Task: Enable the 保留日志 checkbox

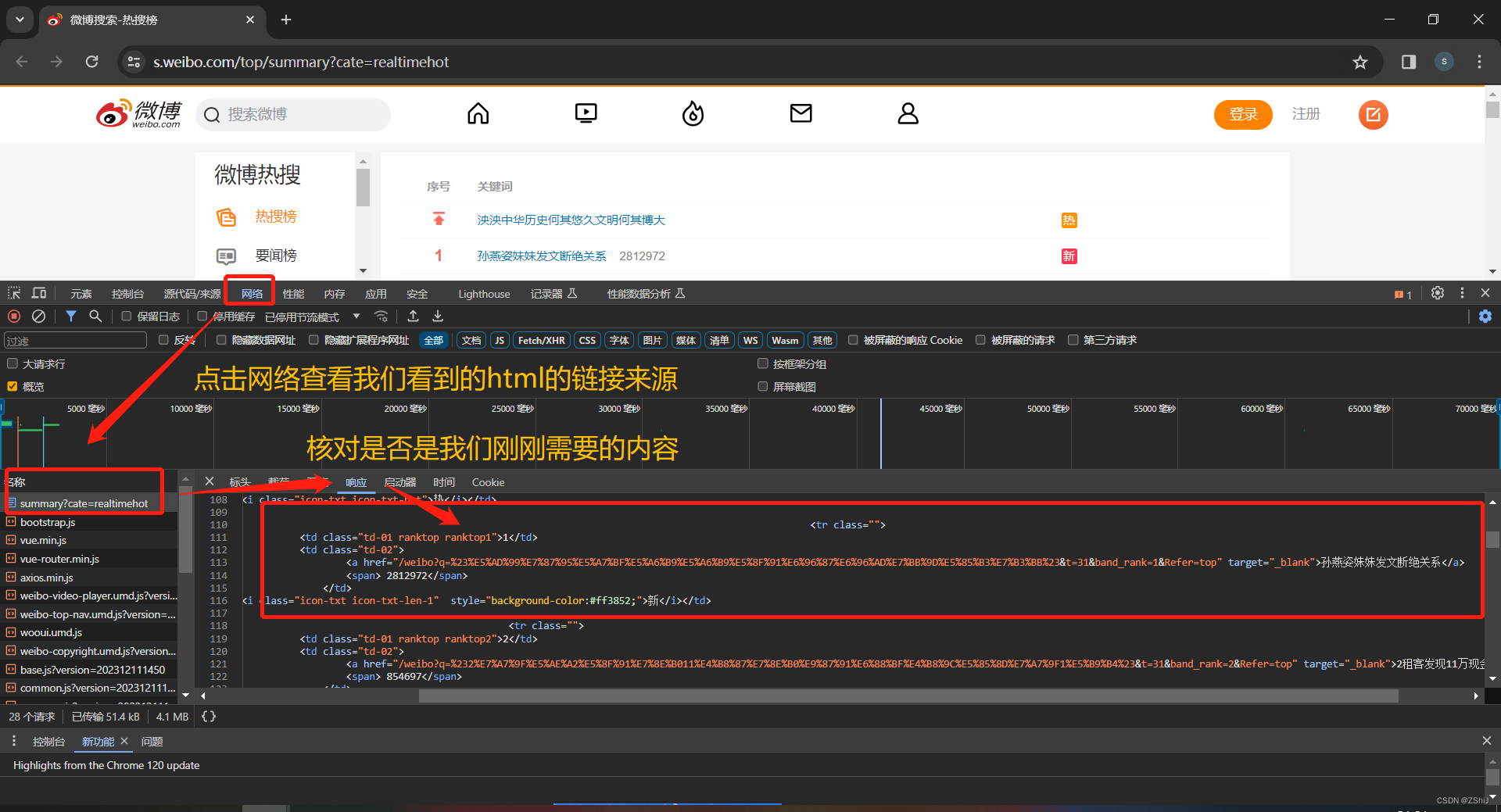Action: [x=126, y=317]
